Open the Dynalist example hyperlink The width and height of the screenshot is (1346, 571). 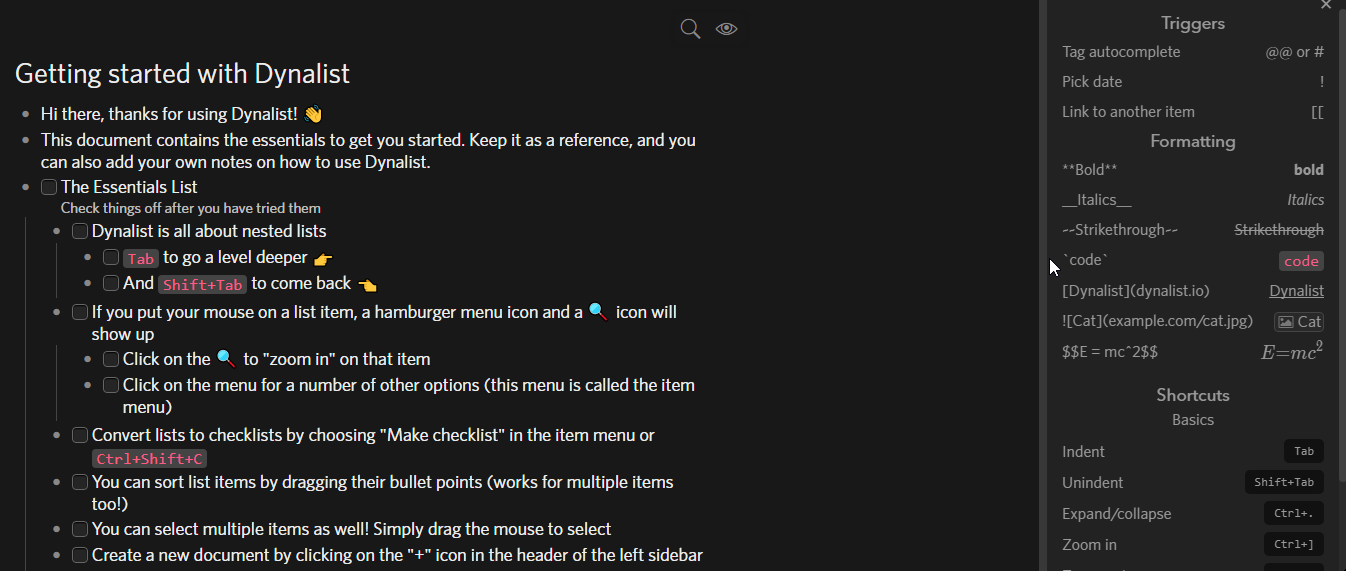1296,291
